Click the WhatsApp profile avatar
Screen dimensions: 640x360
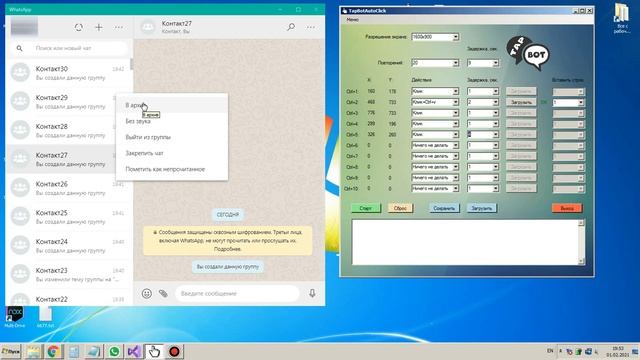(x=24, y=27)
